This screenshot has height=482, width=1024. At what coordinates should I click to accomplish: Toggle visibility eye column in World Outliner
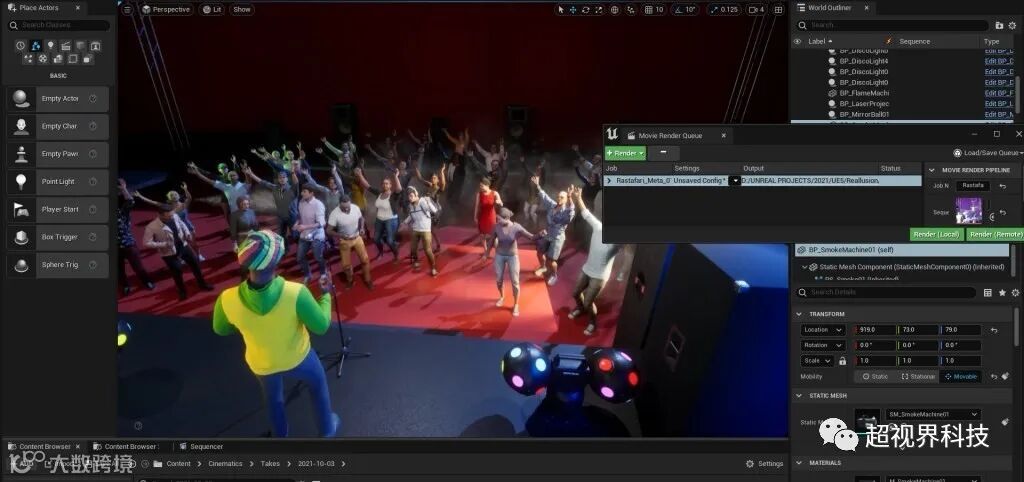point(797,41)
